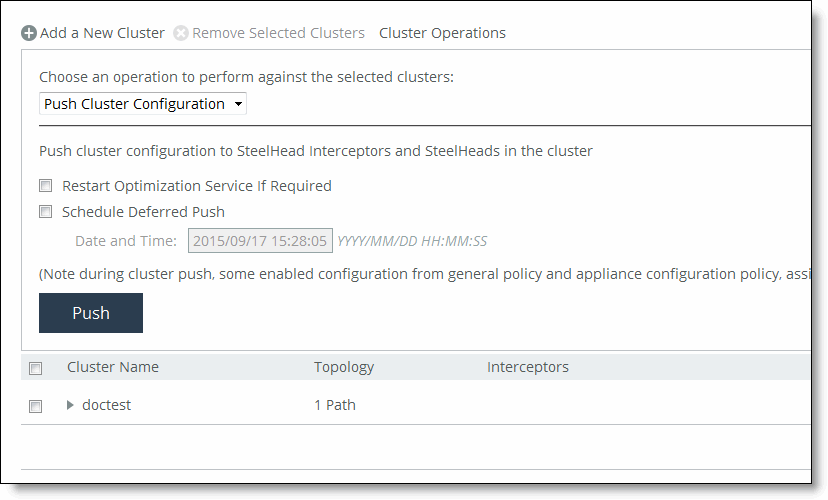
Task: Open the Push Cluster Configuration dropdown
Action: [x=143, y=104]
